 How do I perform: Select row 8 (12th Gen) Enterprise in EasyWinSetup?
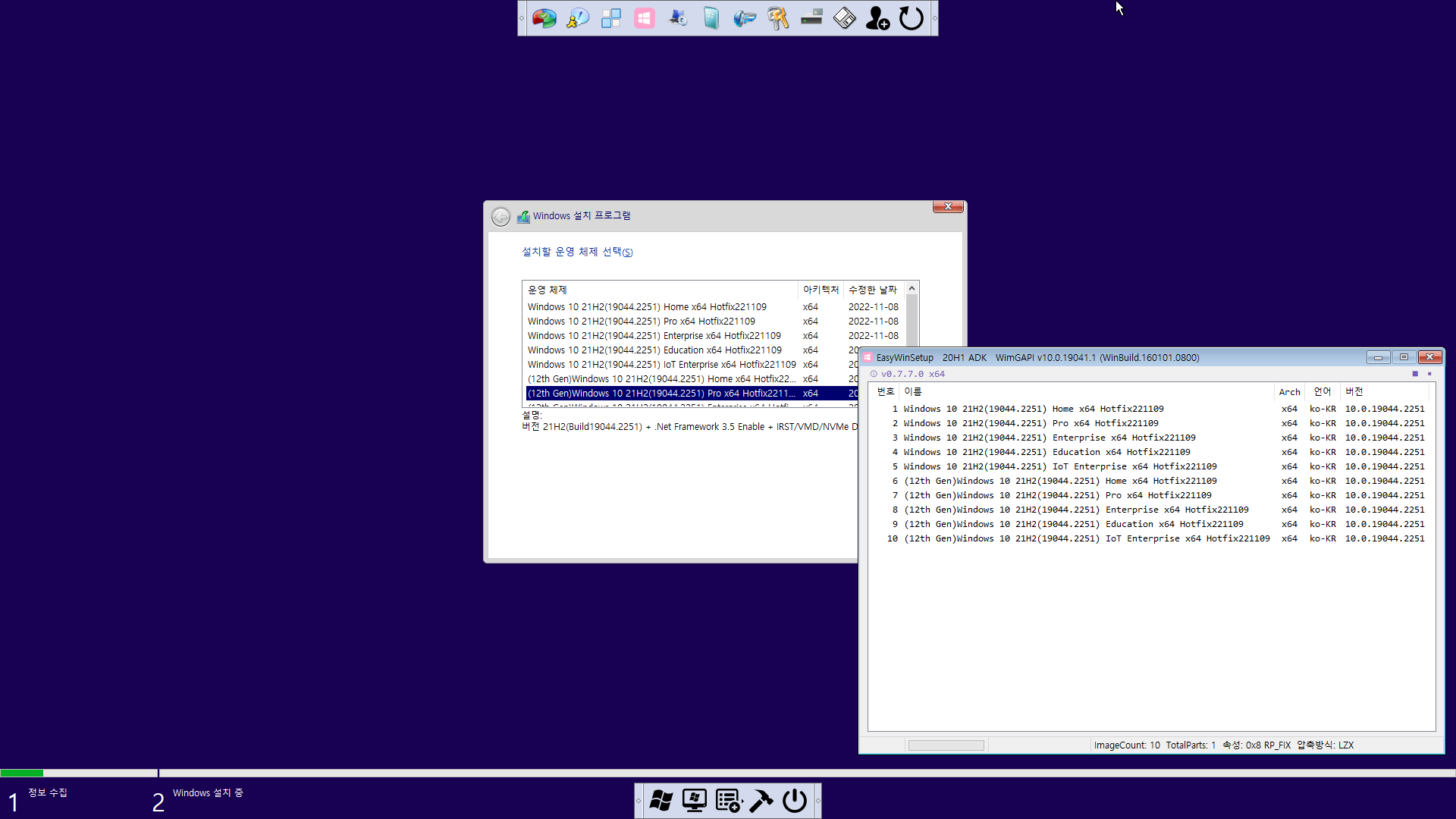click(1150, 510)
